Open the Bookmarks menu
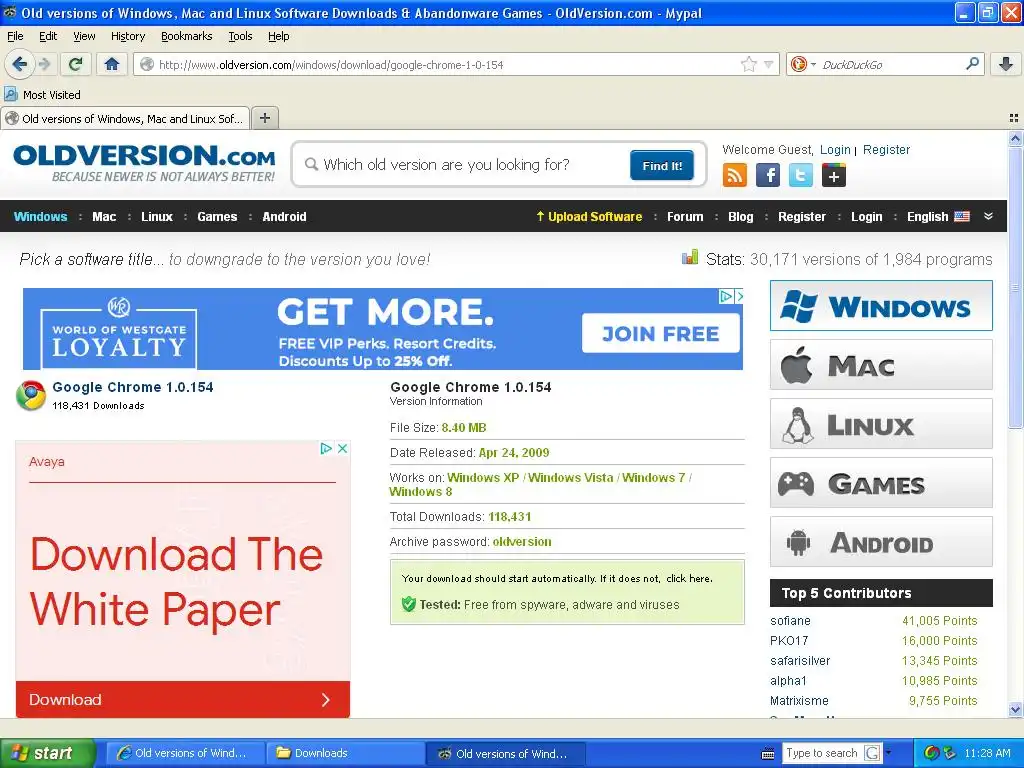The height and width of the screenshot is (768, 1024). 186,36
